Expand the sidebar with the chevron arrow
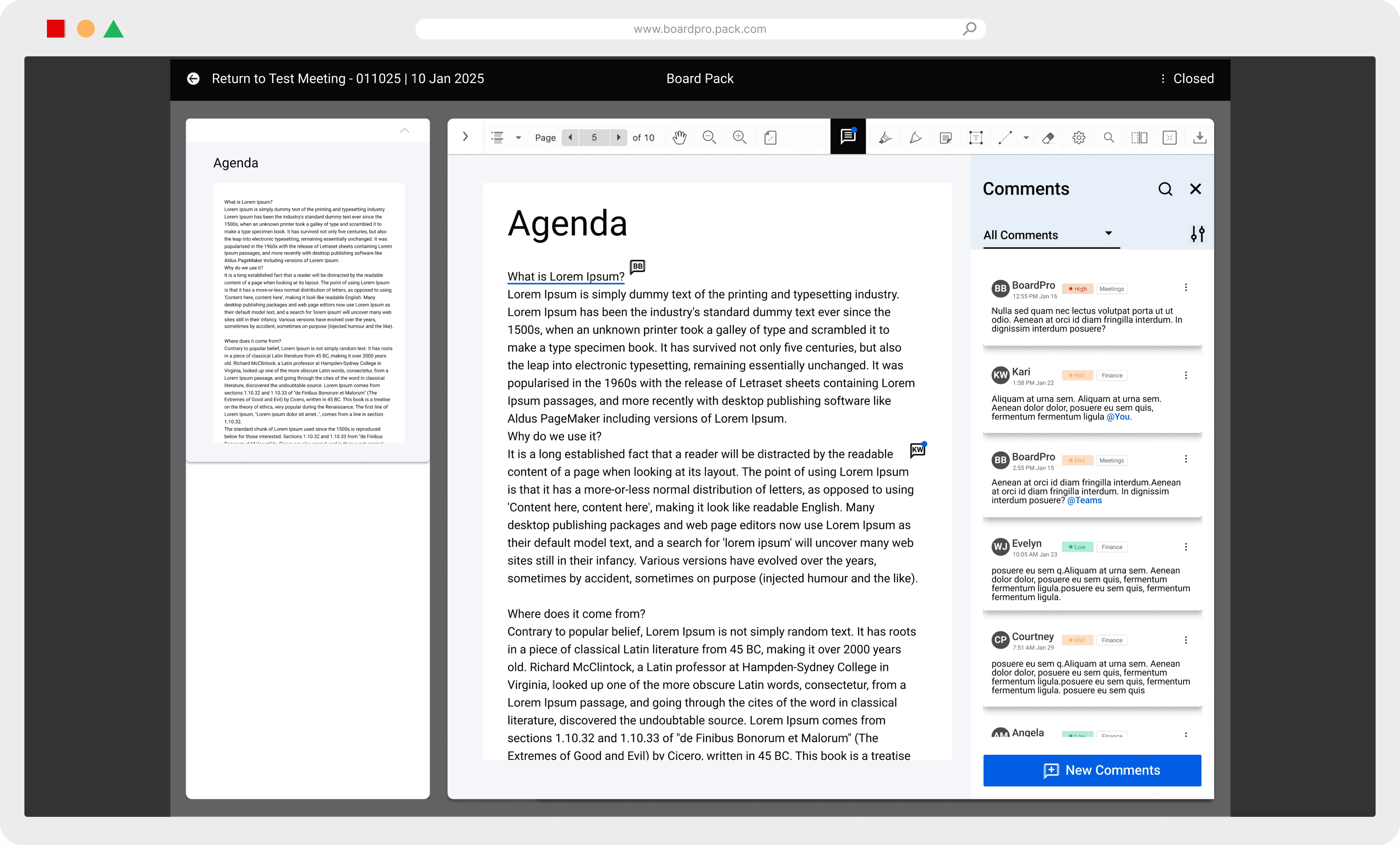This screenshot has height=845, width=1400. click(465, 136)
